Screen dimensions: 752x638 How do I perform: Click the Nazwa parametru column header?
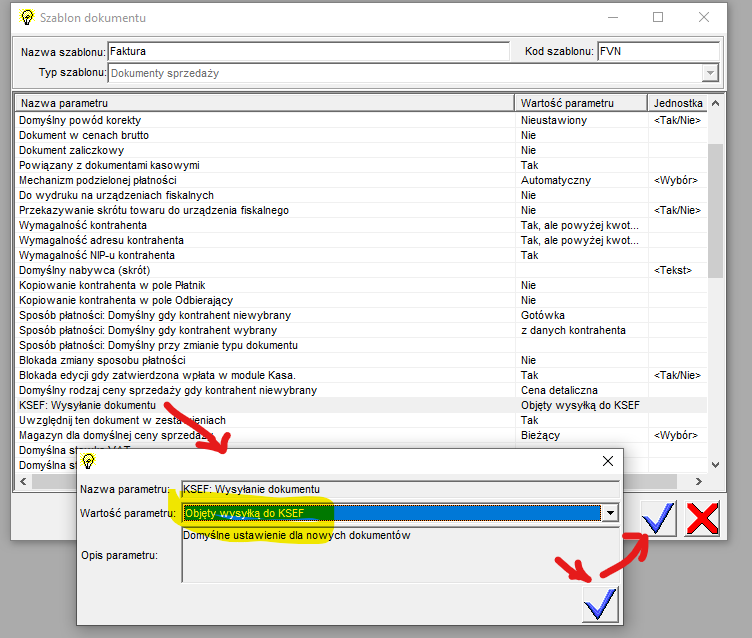tap(265, 103)
